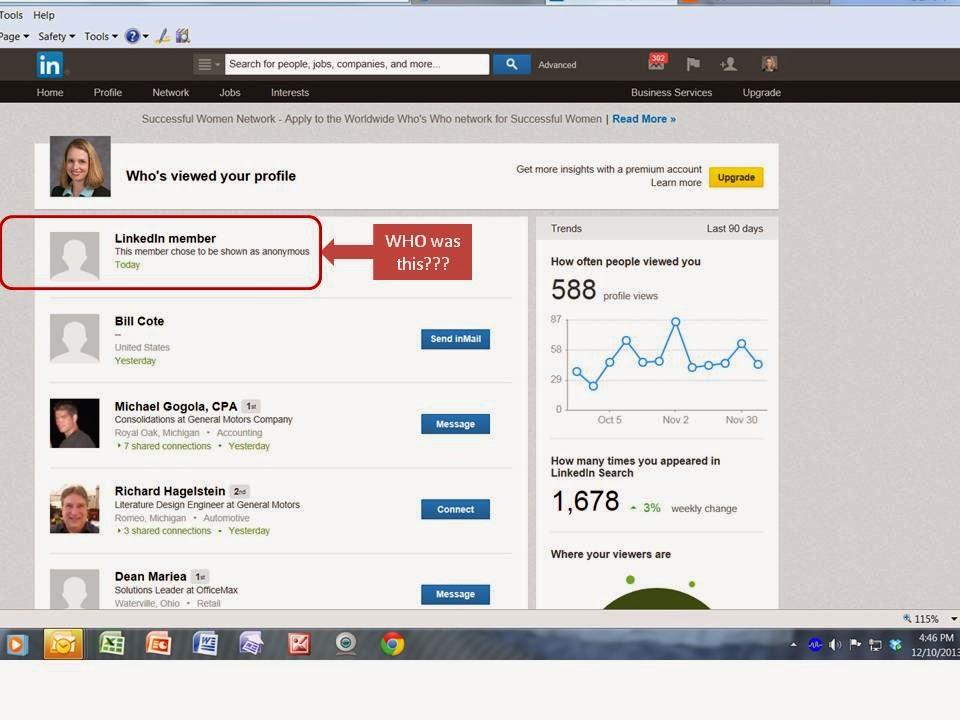
Task: Click the Upgrade button for premium
Action: click(x=737, y=177)
